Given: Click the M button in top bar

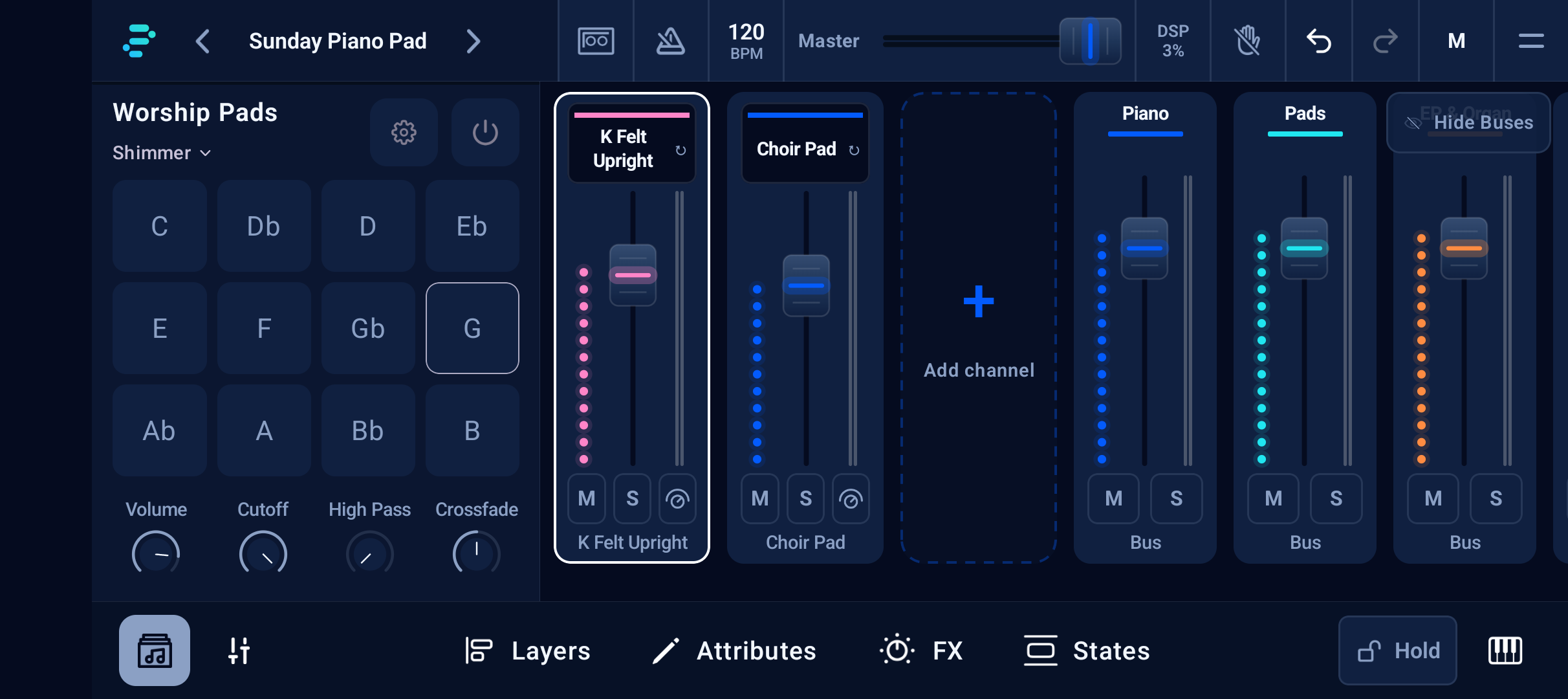Looking at the screenshot, I should pyautogui.click(x=1456, y=41).
